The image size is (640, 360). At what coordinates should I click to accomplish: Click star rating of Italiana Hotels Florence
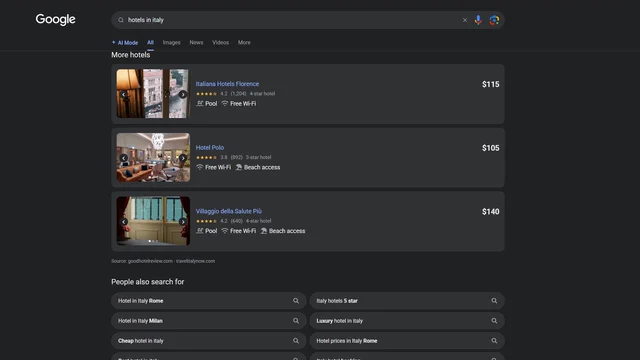[207, 94]
